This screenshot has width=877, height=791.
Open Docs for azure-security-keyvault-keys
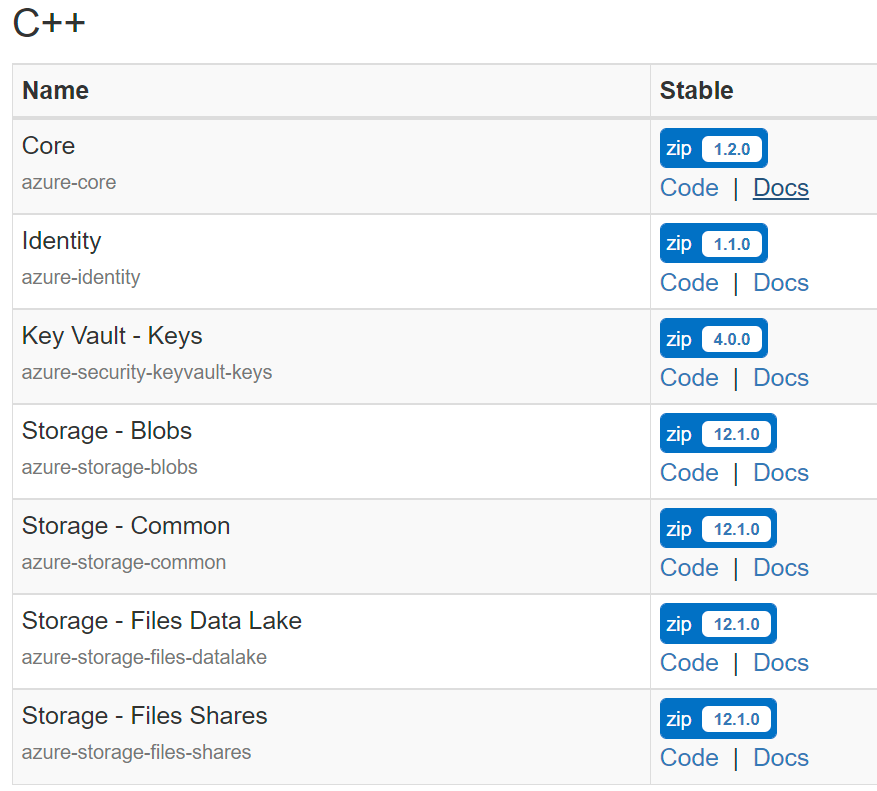coord(780,377)
